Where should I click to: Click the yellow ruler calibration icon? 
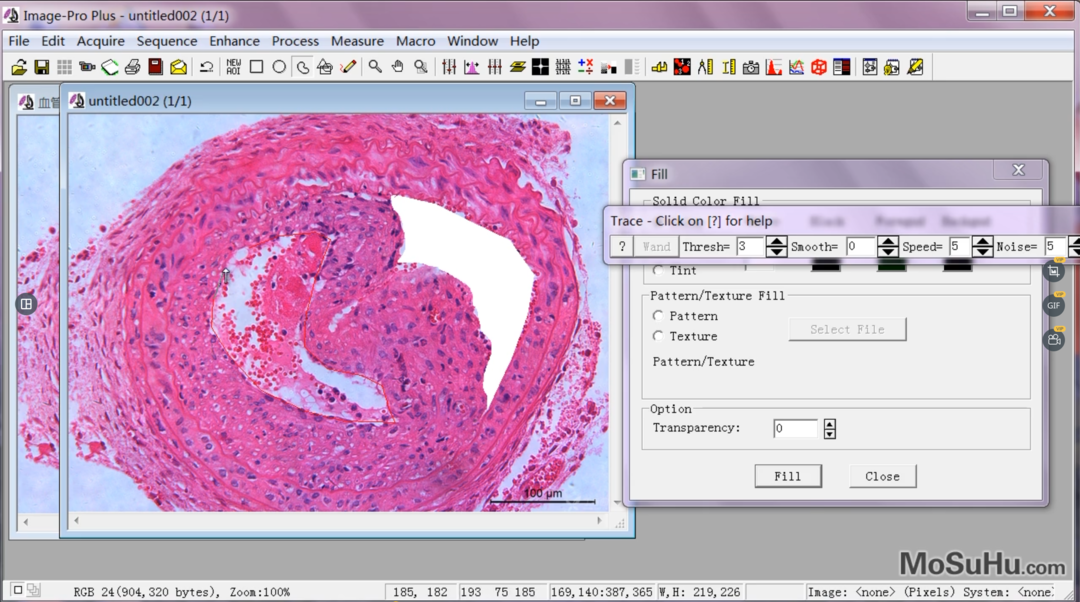728,67
